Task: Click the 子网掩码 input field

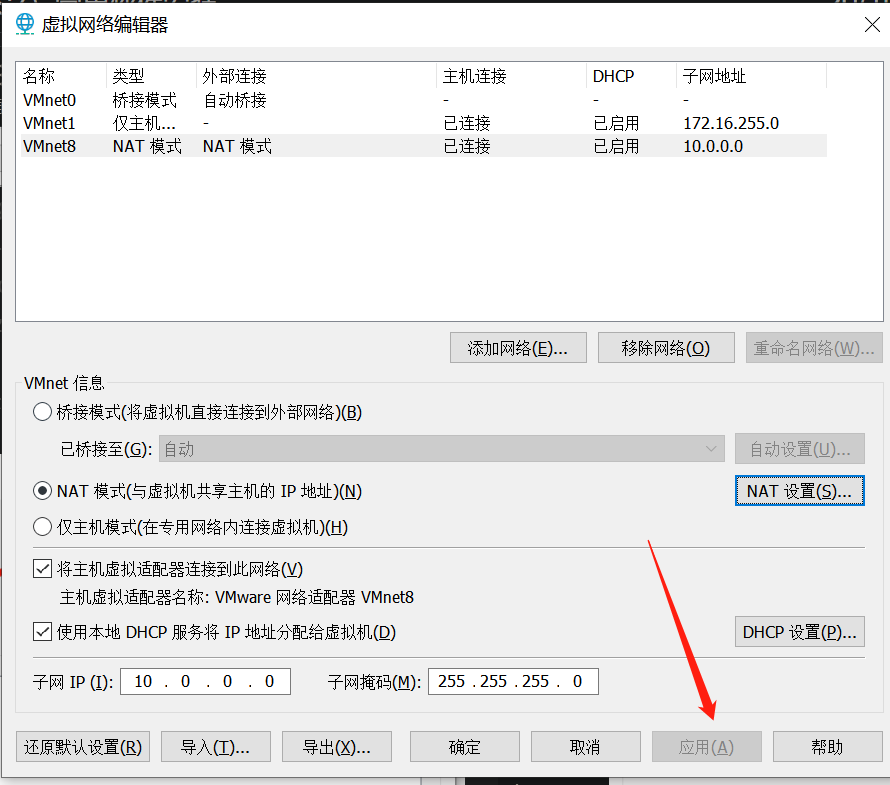Action: pyautogui.click(x=513, y=681)
